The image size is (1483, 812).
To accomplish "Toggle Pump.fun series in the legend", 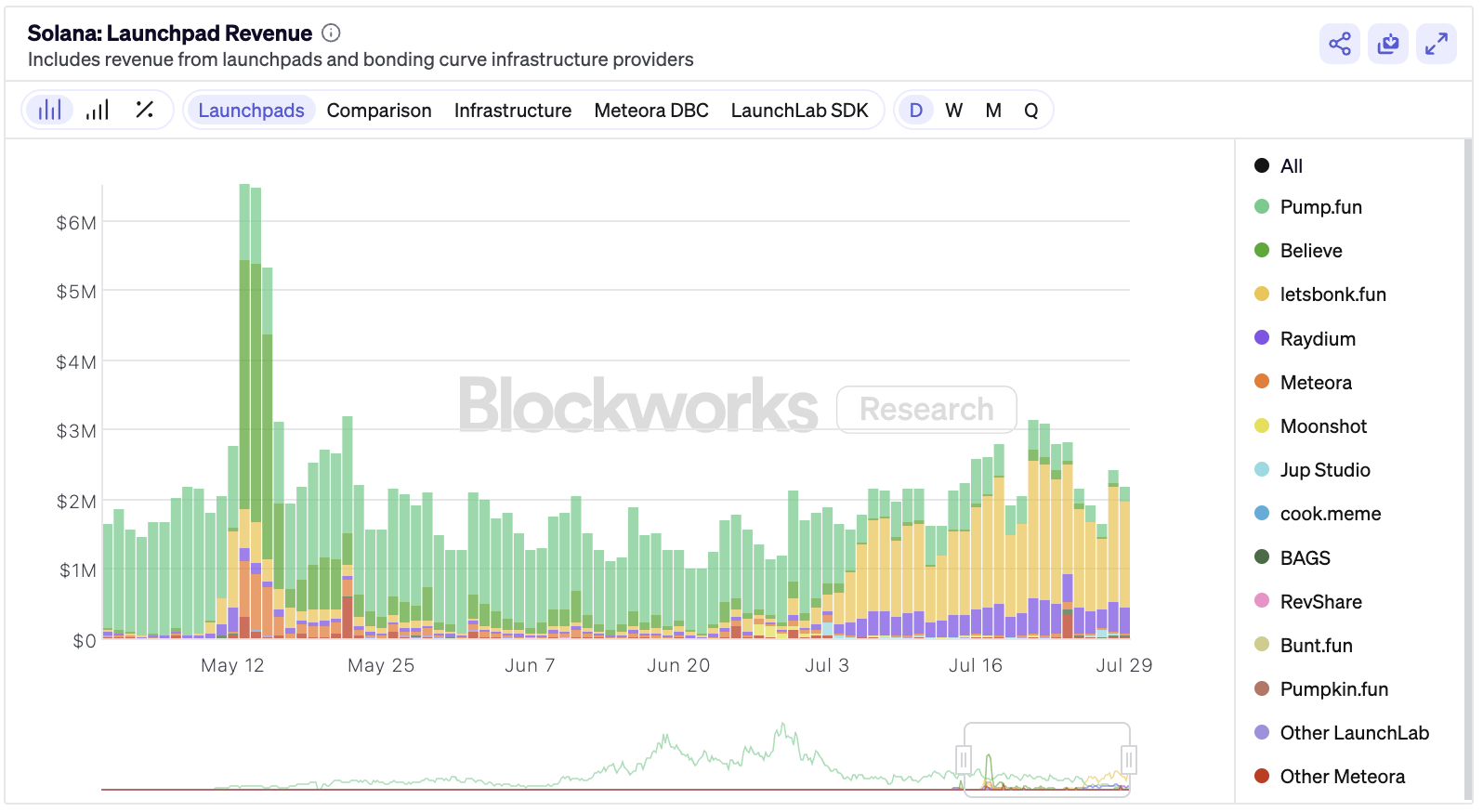I will click(1319, 207).
